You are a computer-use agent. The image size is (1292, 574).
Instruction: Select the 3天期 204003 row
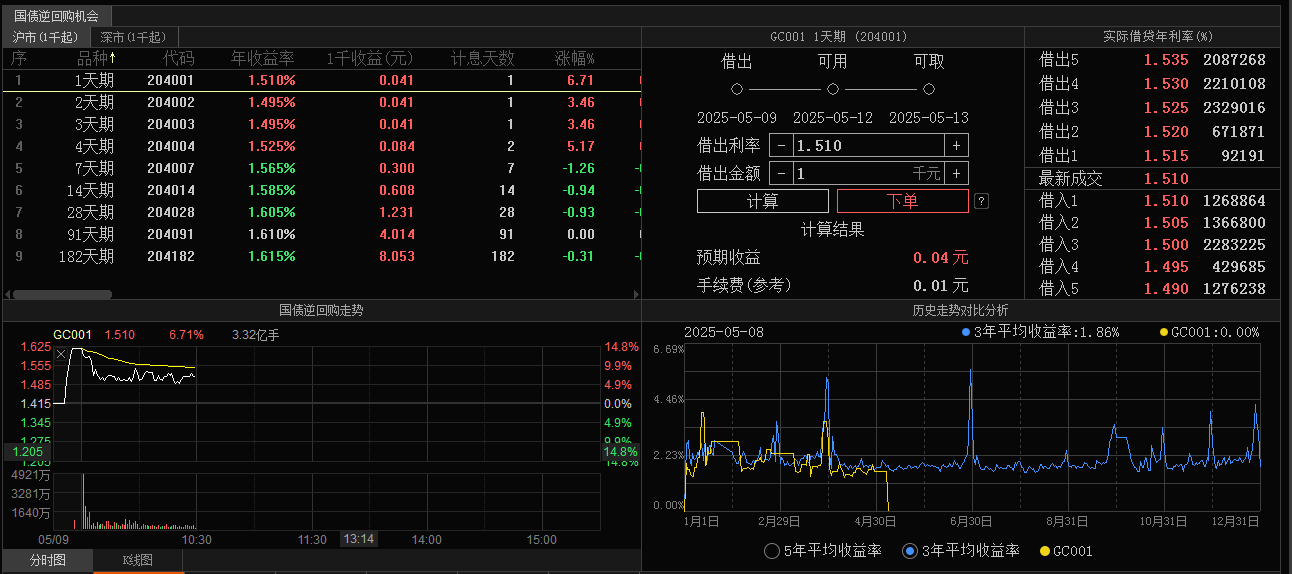click(x=320, y=124)
